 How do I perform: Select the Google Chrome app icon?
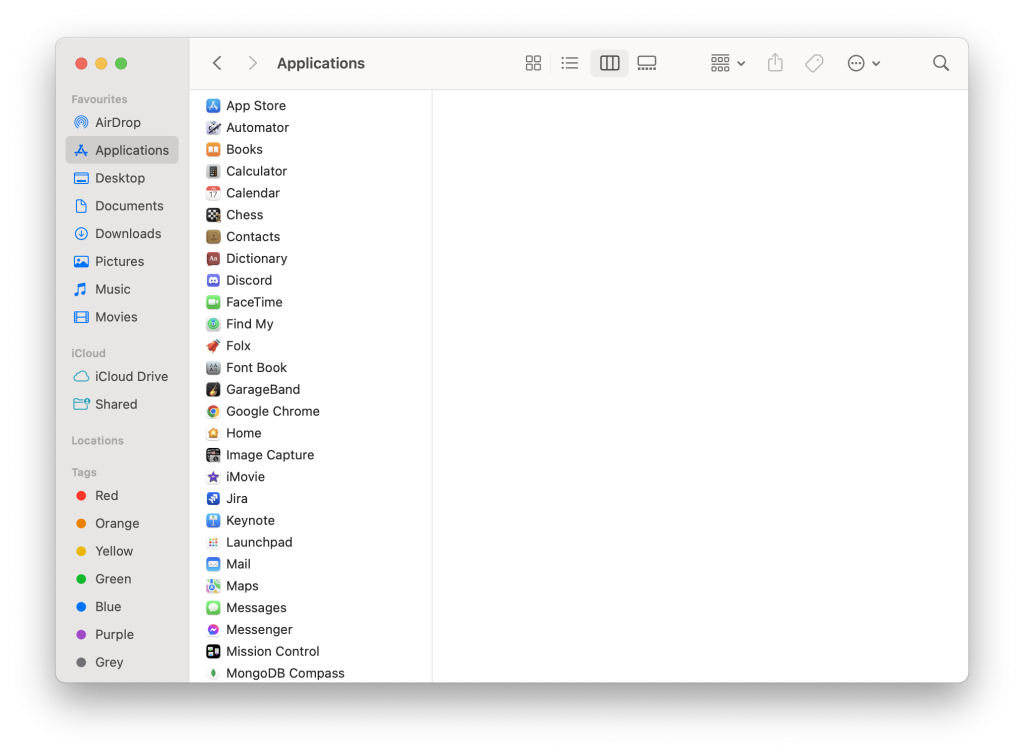213,412
